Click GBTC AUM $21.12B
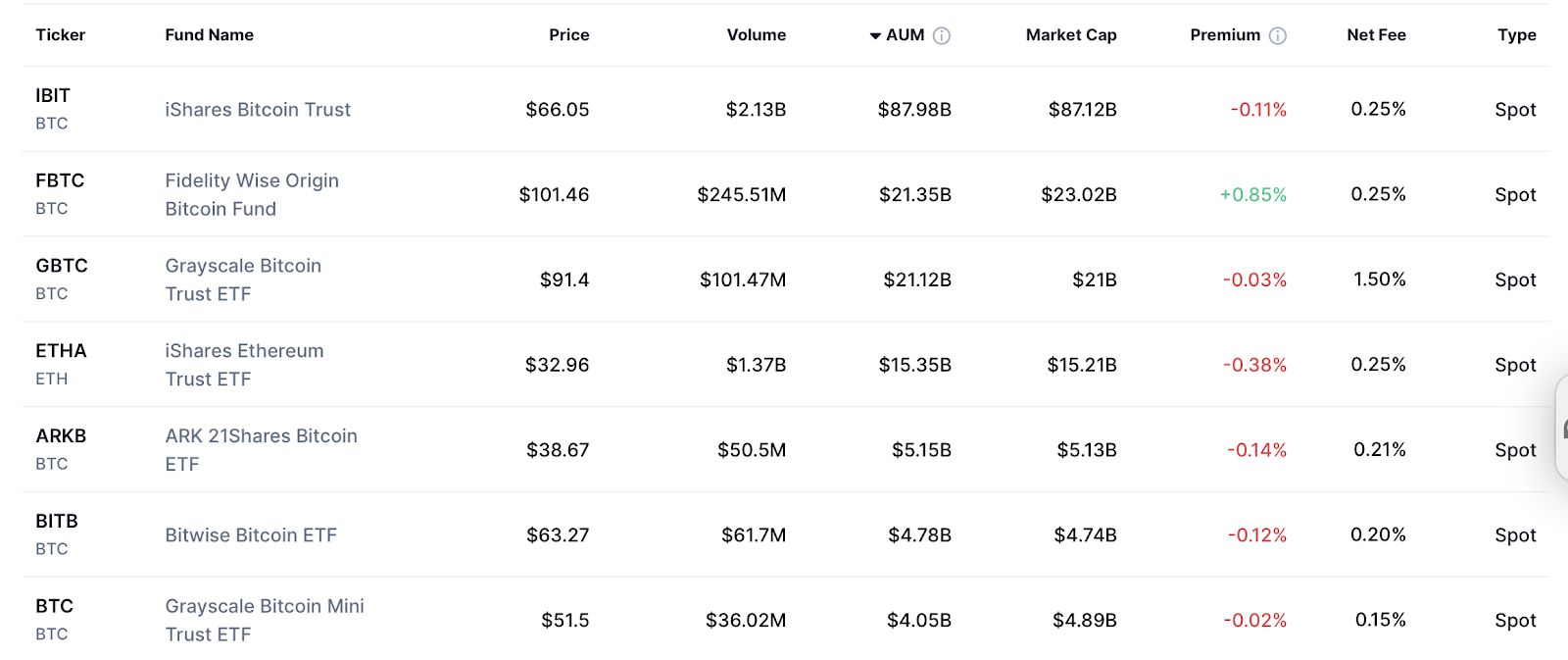The height and width of the screenshot is (660, 1568). click(917, 279)
